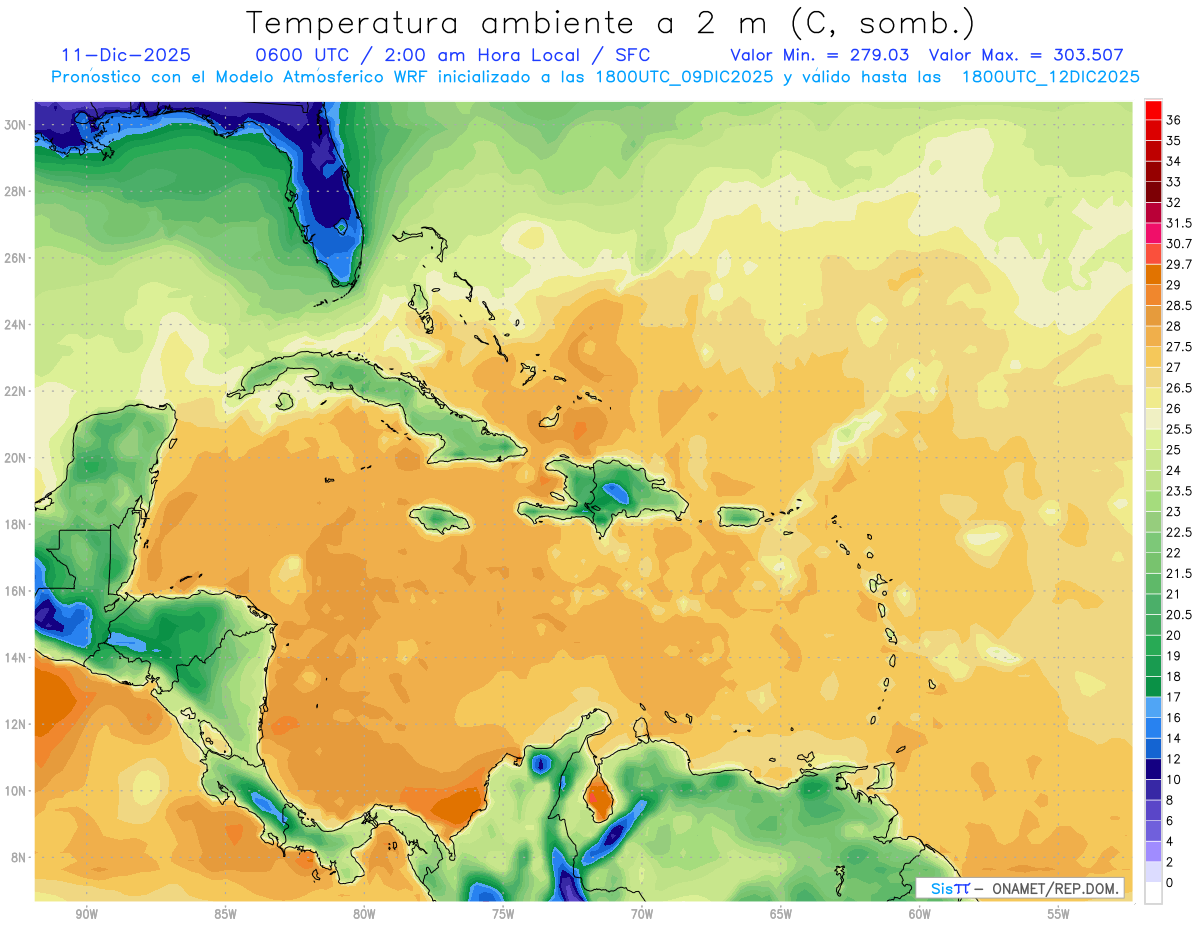
Task: Click the legend value '32'
Action: [1174, 202]
